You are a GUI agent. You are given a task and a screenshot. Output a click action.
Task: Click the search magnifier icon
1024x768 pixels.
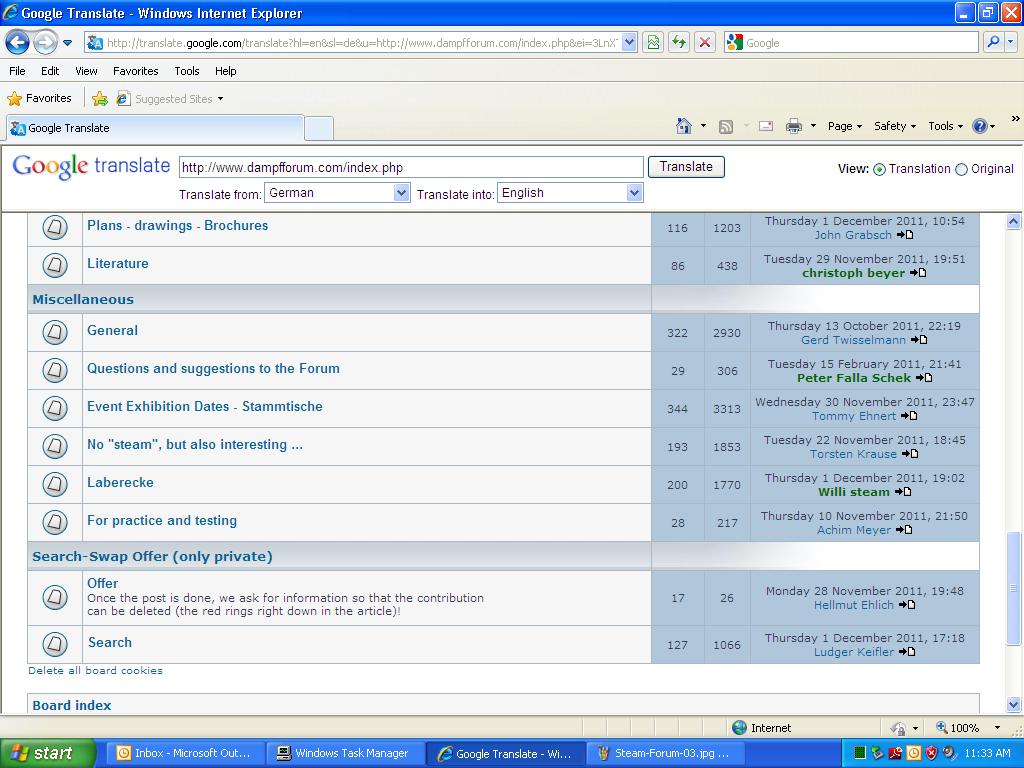click(993, 42)
